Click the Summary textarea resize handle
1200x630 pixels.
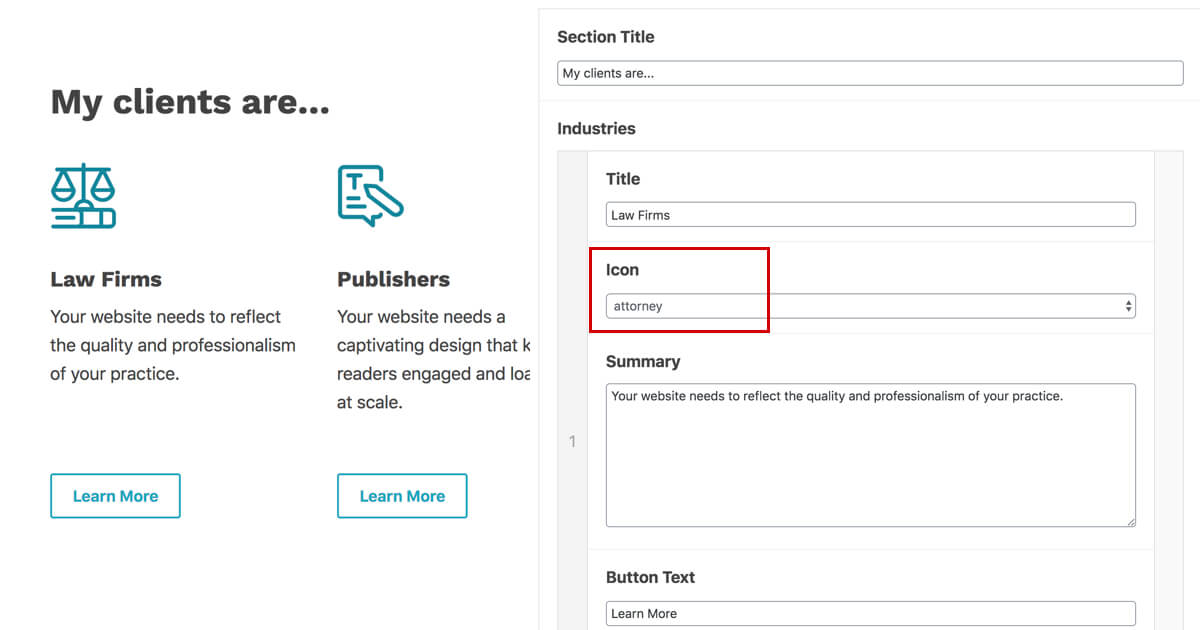point(1131,521)
